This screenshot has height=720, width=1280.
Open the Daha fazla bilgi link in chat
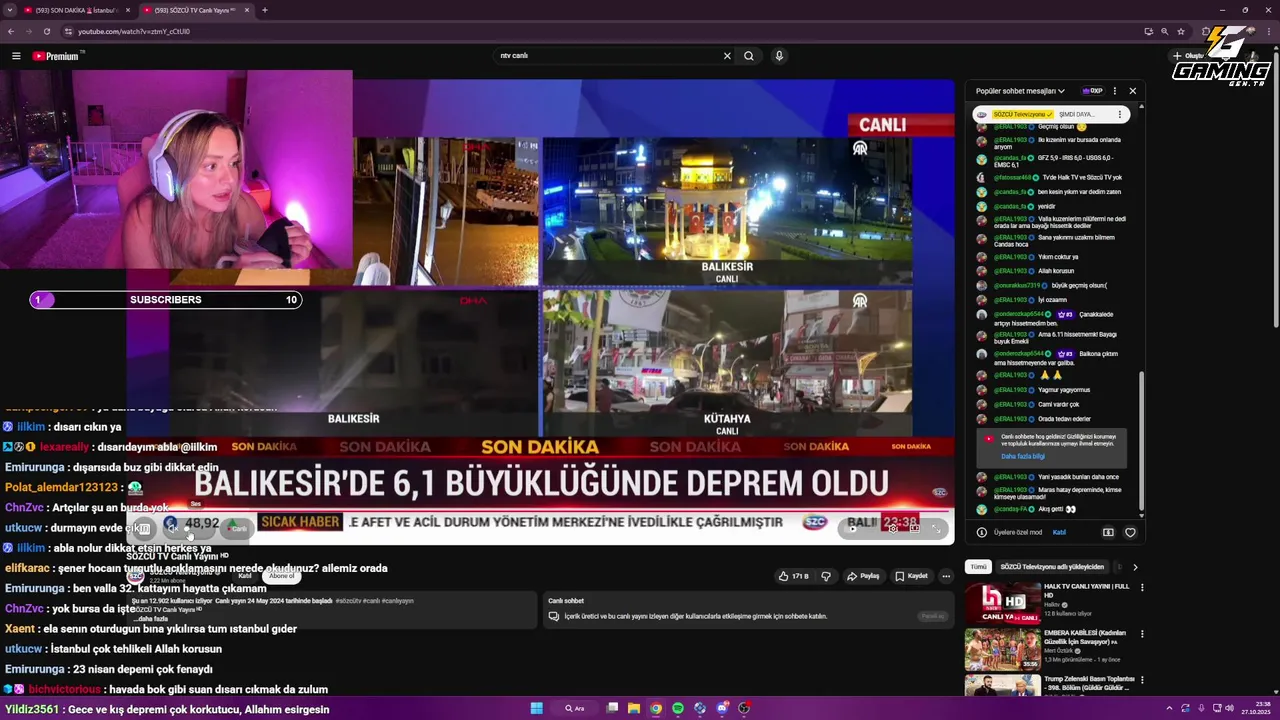[1023, 456]
